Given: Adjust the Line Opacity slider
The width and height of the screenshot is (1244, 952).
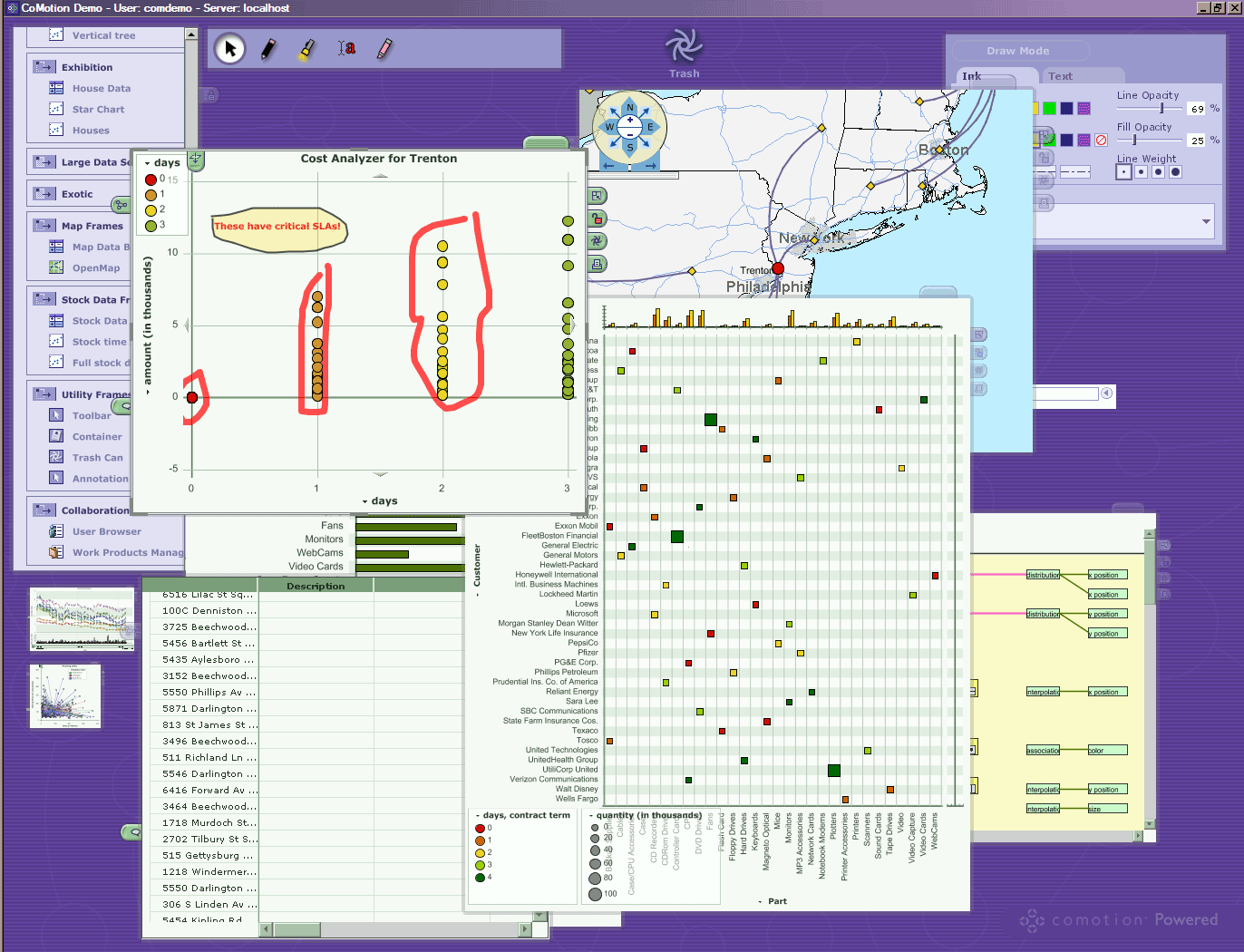Looking at the screenshot, I should [1161, 109].
